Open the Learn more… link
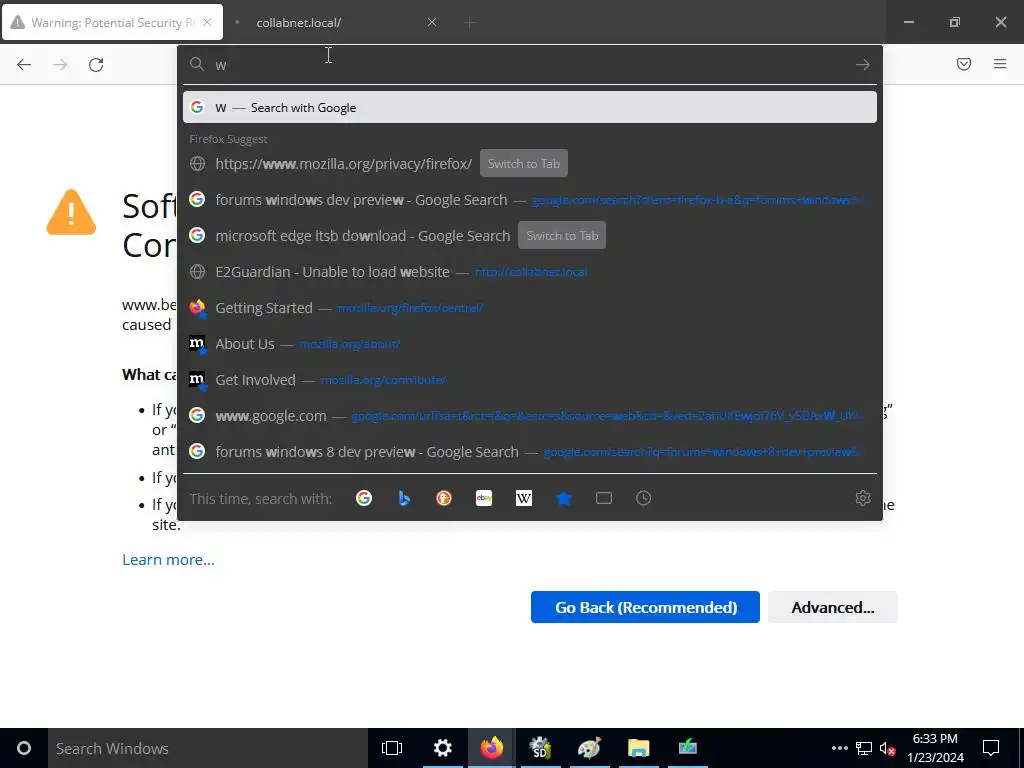The height and width of the screenshot is (768, 1024). click(168, 560)
